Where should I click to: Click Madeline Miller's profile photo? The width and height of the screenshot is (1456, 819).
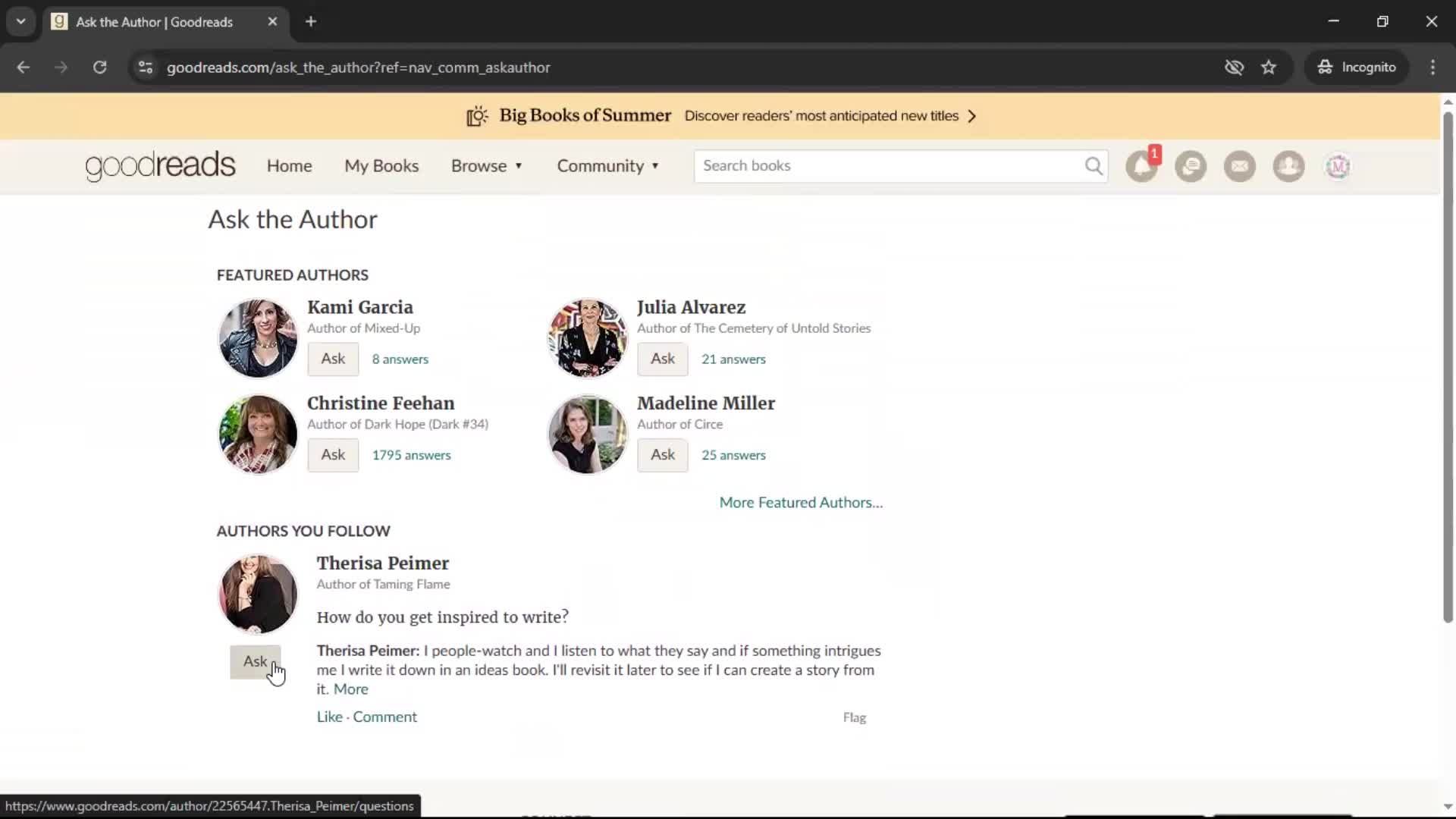[588, 435]
